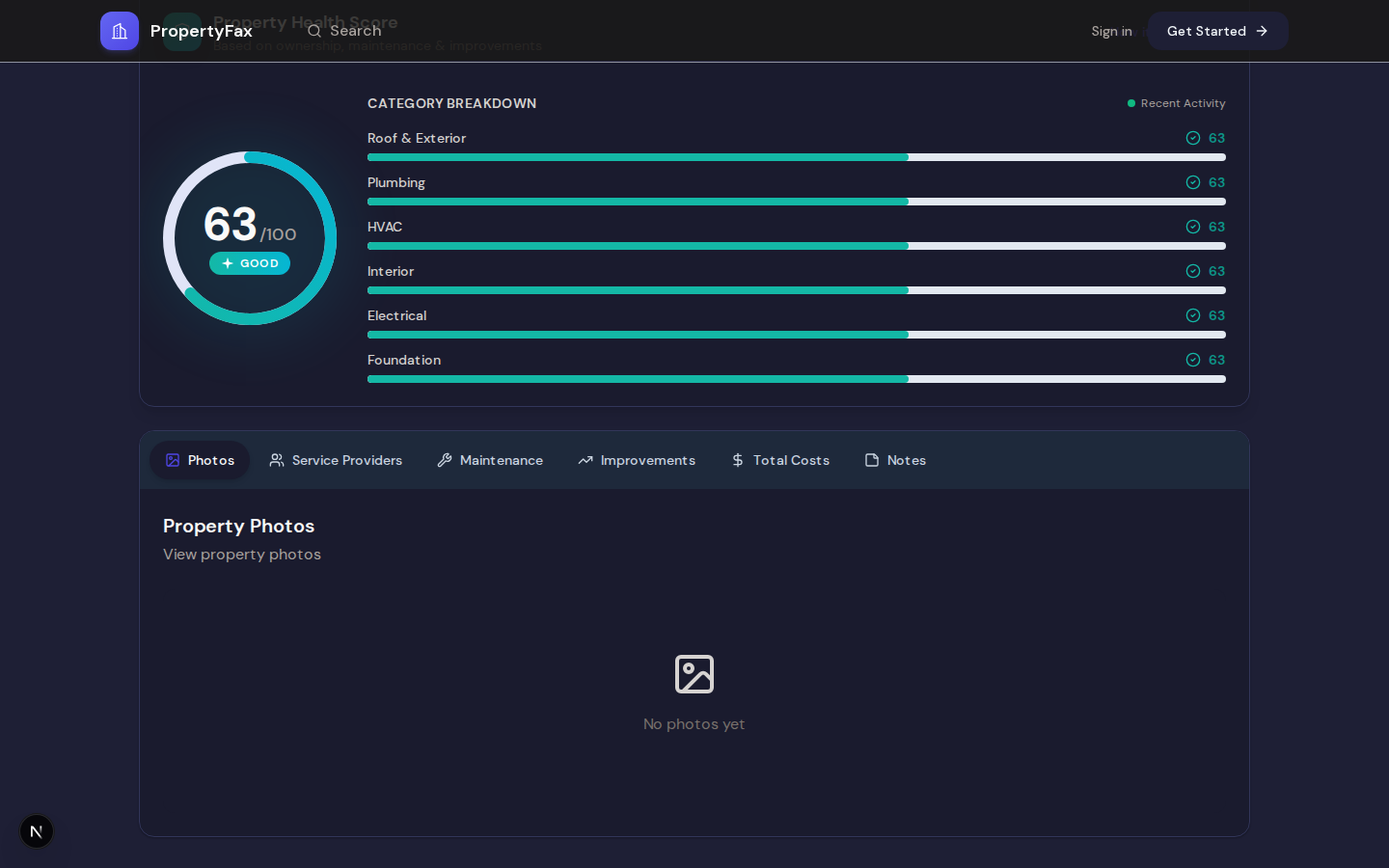Click the photo placeholder icon above No photos yet
Image resolution: width=1389 pixels, height=868 pixels.
coord(694,674)
